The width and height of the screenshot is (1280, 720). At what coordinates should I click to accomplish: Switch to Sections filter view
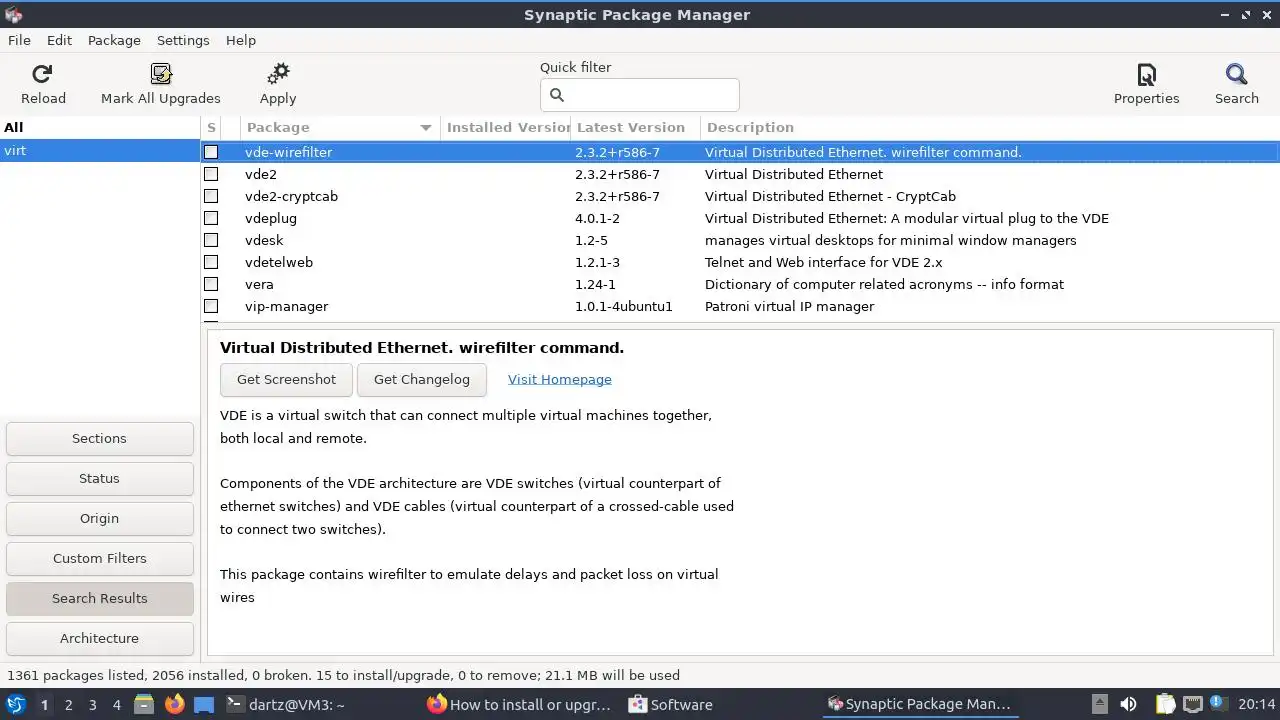[99, 438]
